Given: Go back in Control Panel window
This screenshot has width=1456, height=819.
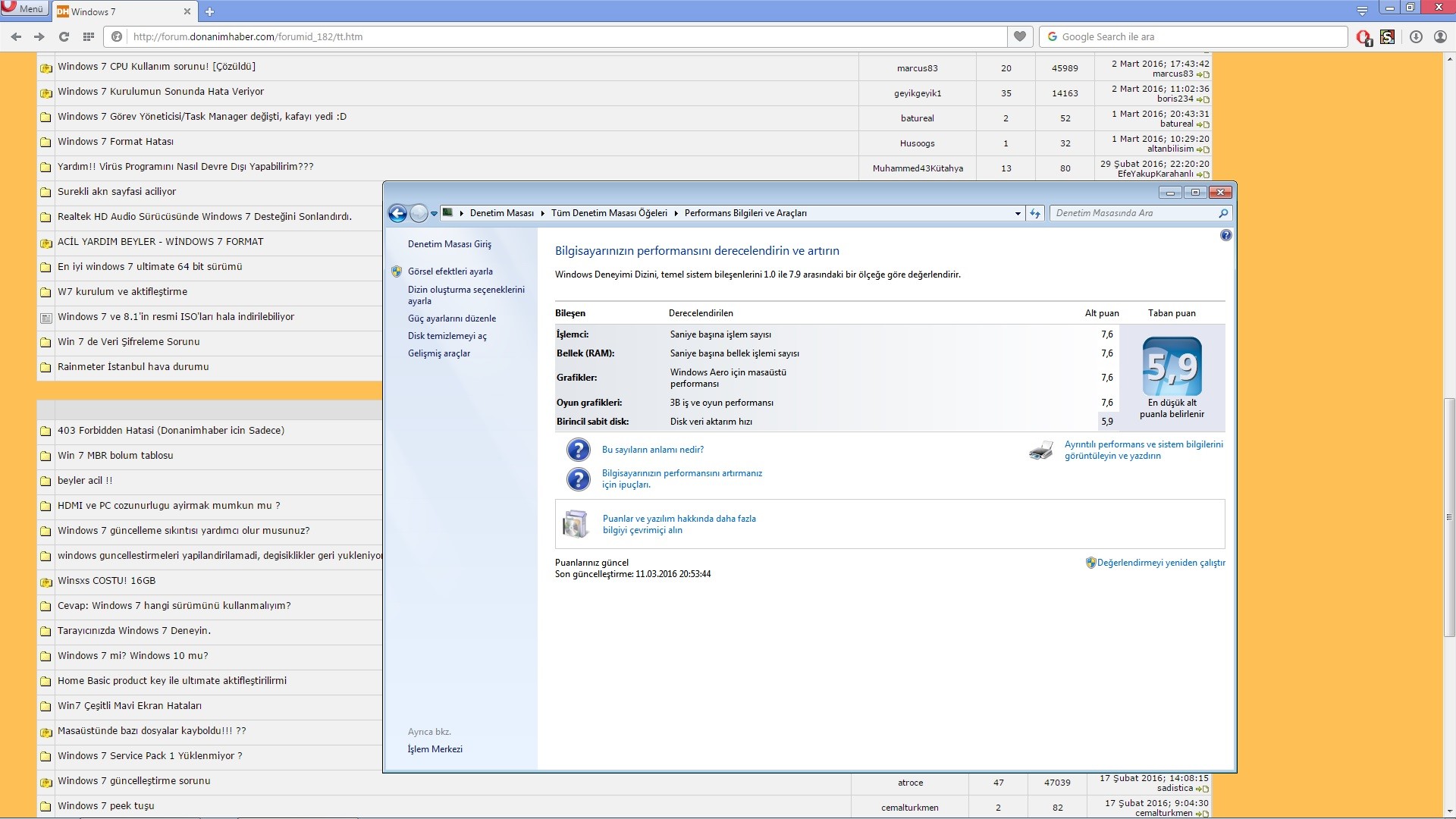Looking at the screenshot, I should coord(397,213).
